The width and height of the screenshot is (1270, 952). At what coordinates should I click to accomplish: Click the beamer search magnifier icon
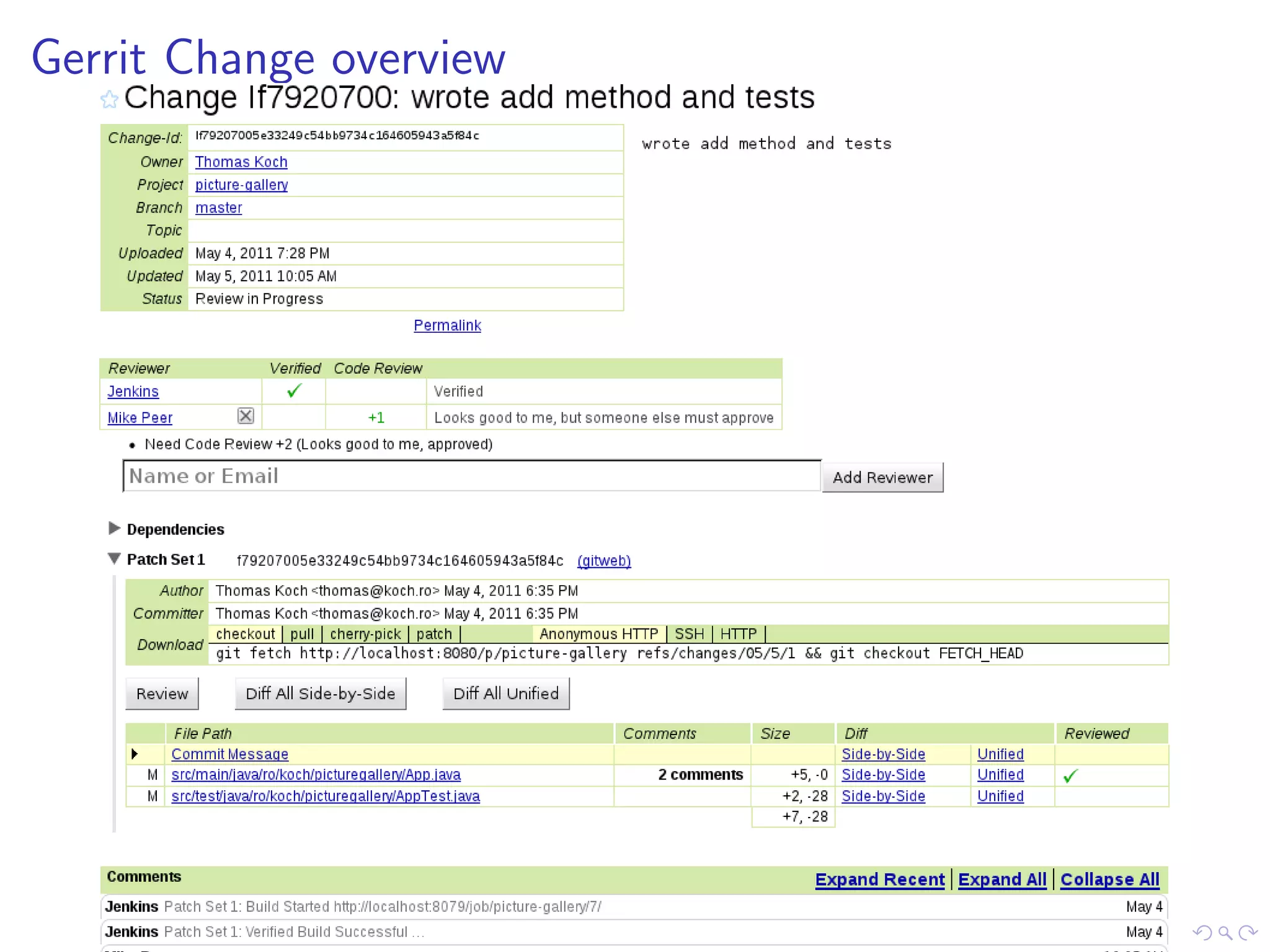click(1225, 932)
